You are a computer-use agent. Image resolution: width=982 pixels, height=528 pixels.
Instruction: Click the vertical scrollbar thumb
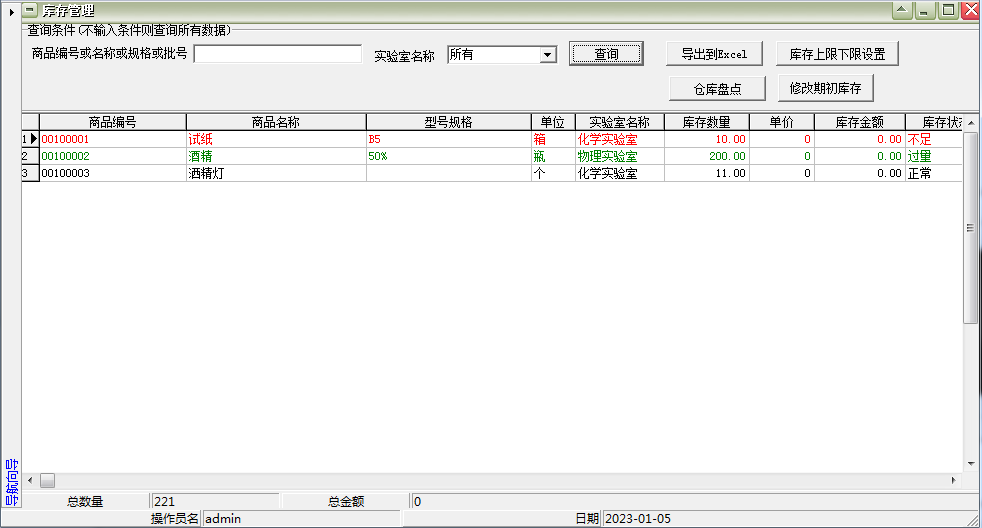click(971, 228)
